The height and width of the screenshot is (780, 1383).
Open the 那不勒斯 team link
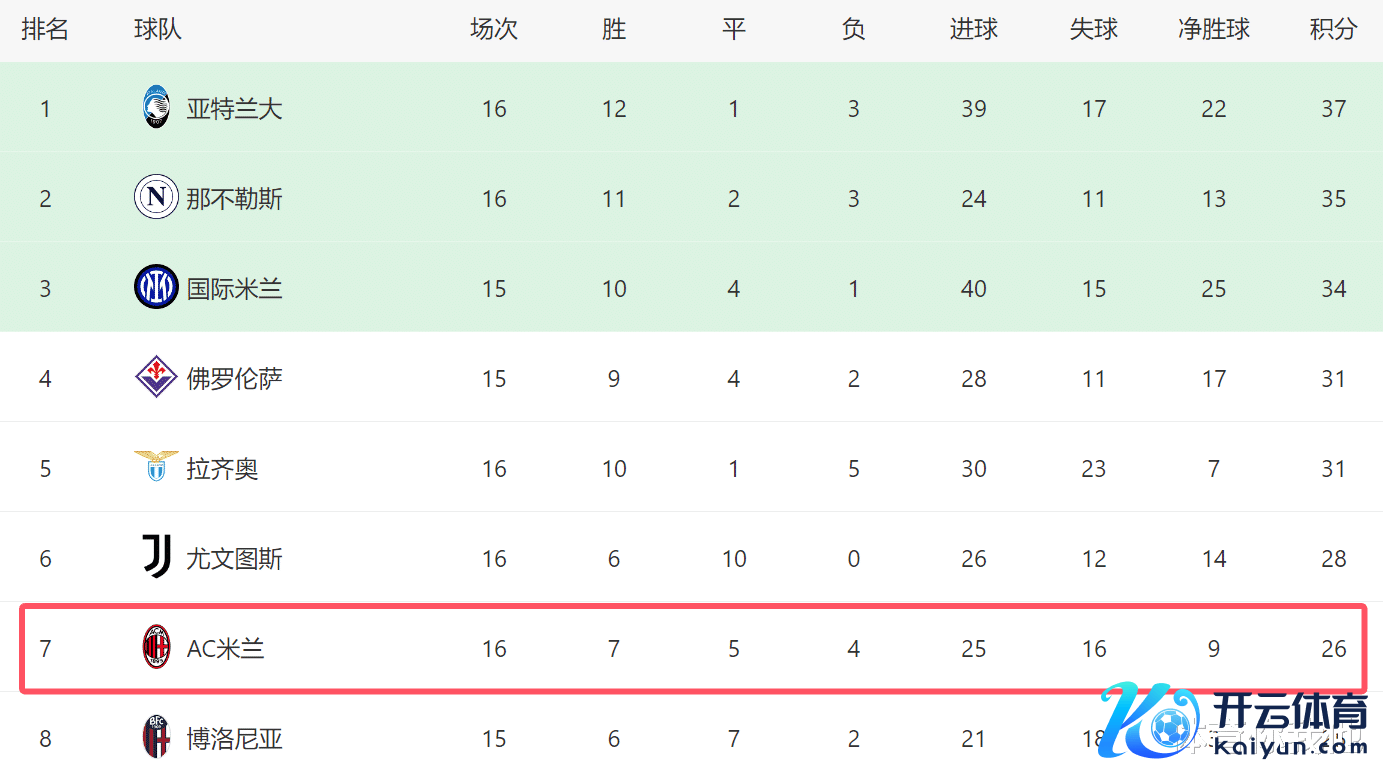click(x=234, y=199)
